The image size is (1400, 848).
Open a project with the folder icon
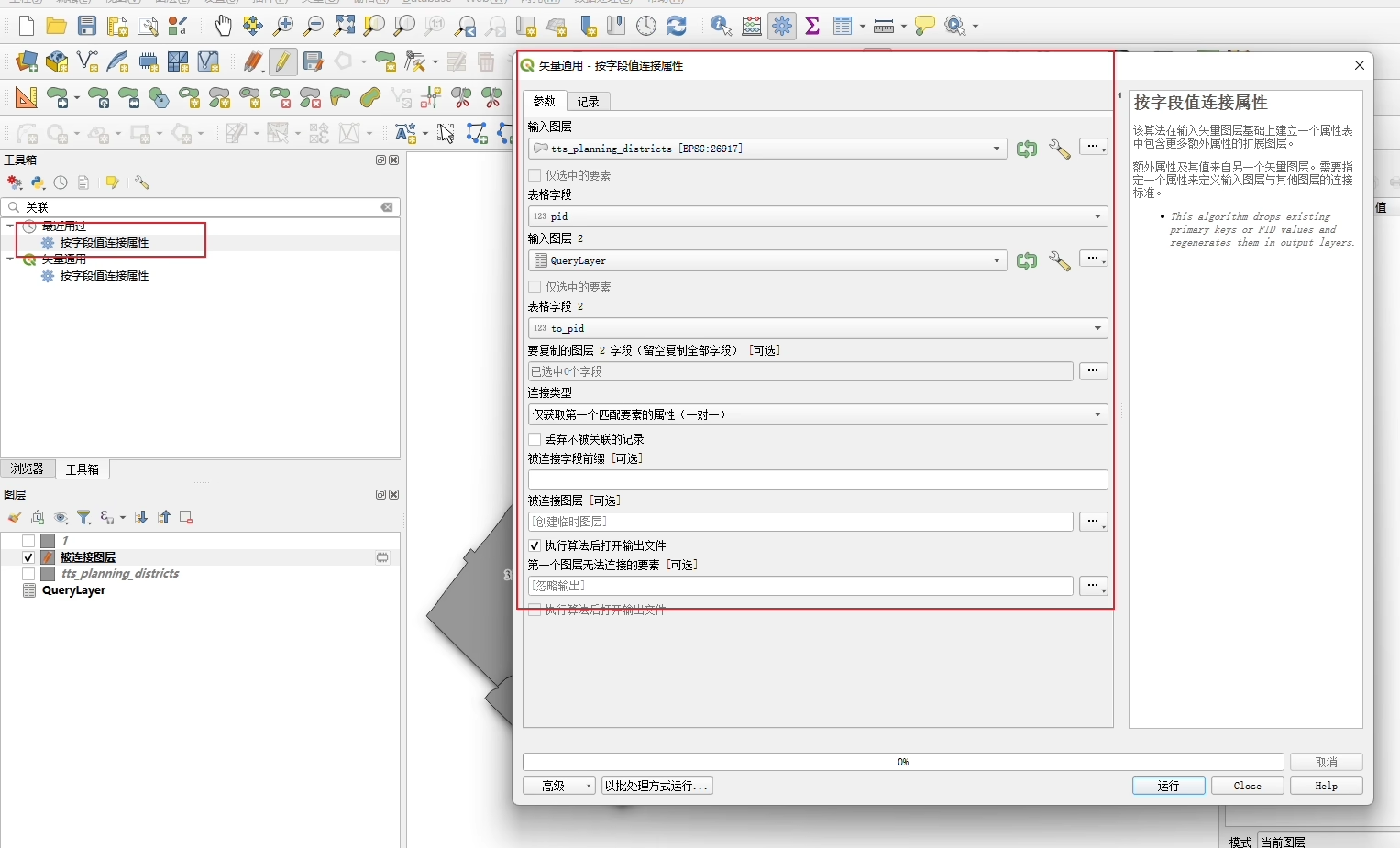click(57, 27)
